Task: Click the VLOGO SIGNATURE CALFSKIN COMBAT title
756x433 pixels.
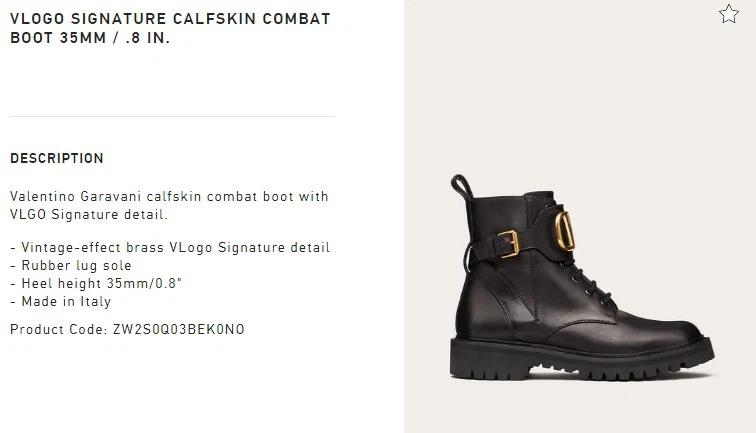Action: point(170,19)
